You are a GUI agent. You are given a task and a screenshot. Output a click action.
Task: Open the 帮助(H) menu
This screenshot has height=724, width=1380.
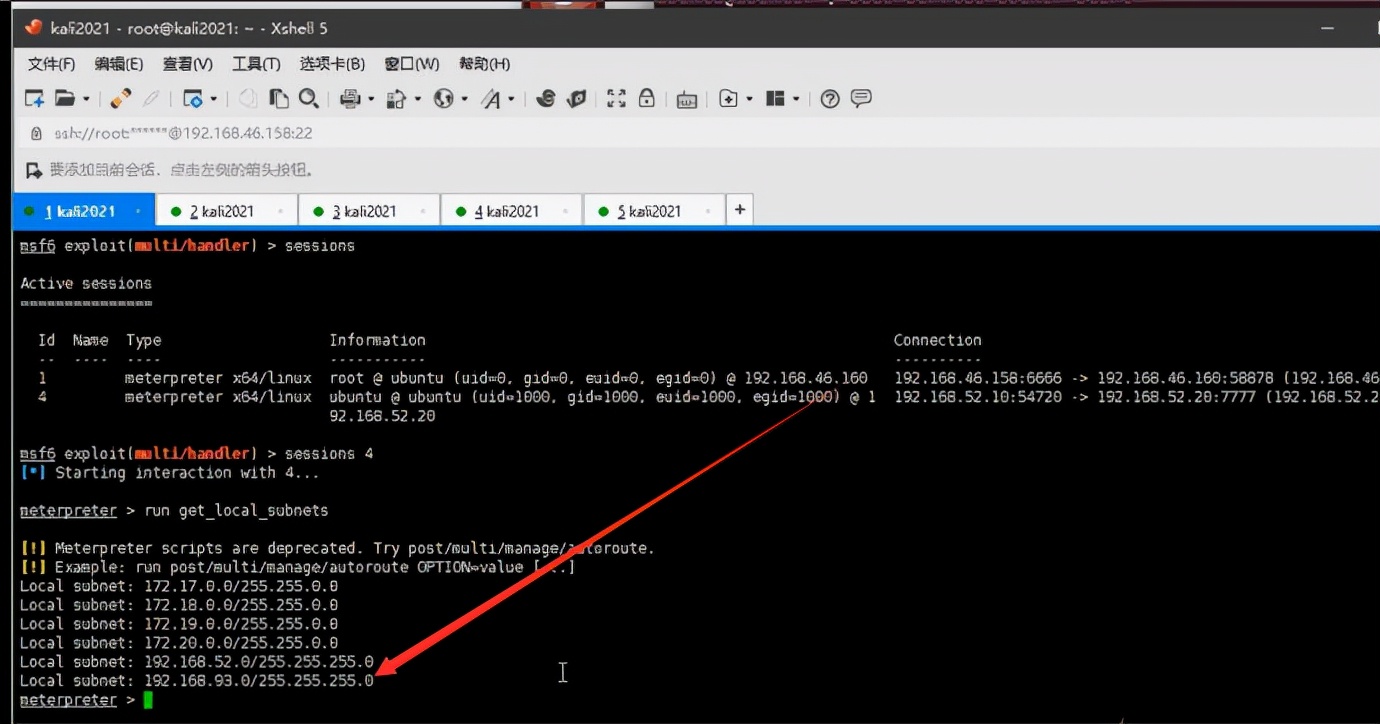pos(484,64)
